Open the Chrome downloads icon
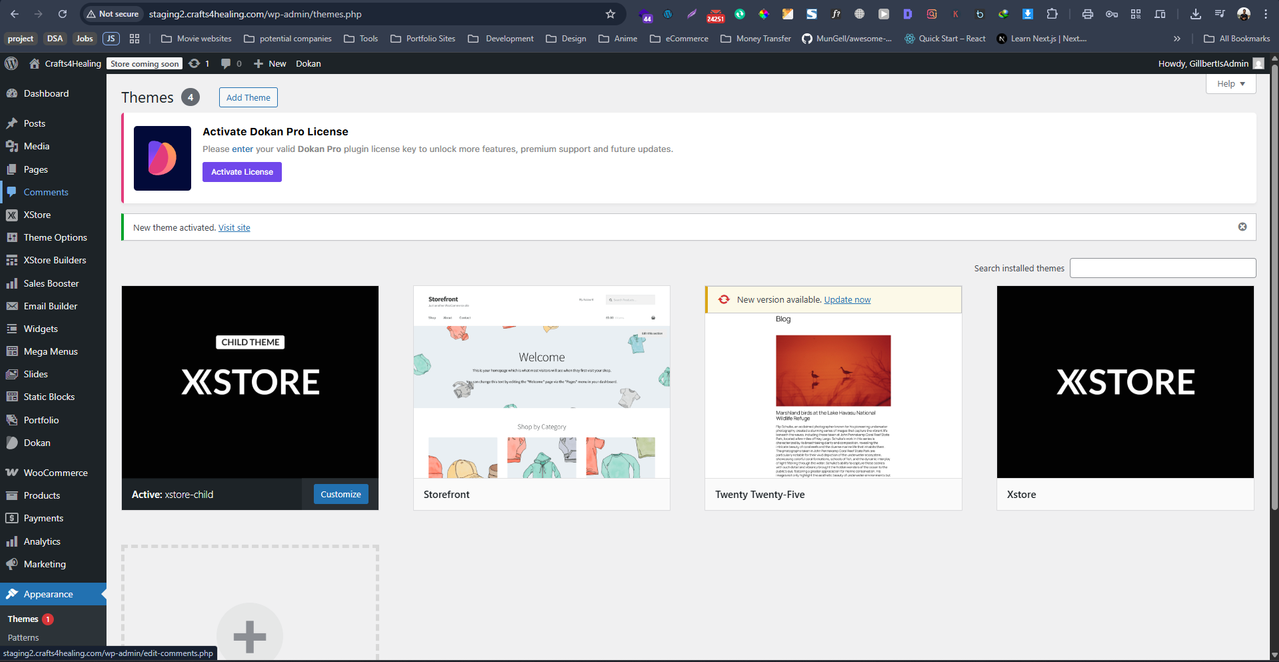This screenshot has height=662, width=1279. (1196, 14)
